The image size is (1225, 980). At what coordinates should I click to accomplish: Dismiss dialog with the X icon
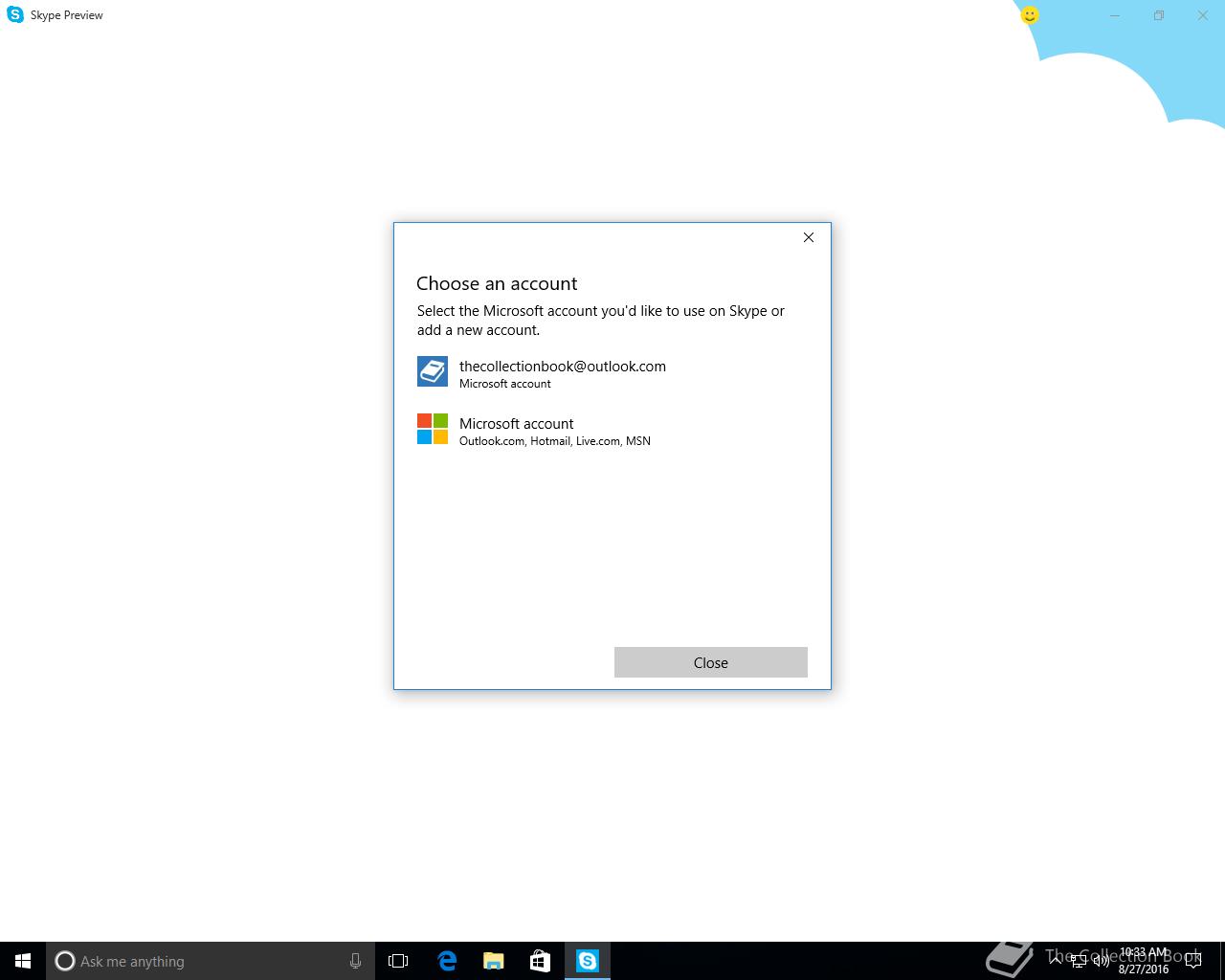(x=809, y=237)
